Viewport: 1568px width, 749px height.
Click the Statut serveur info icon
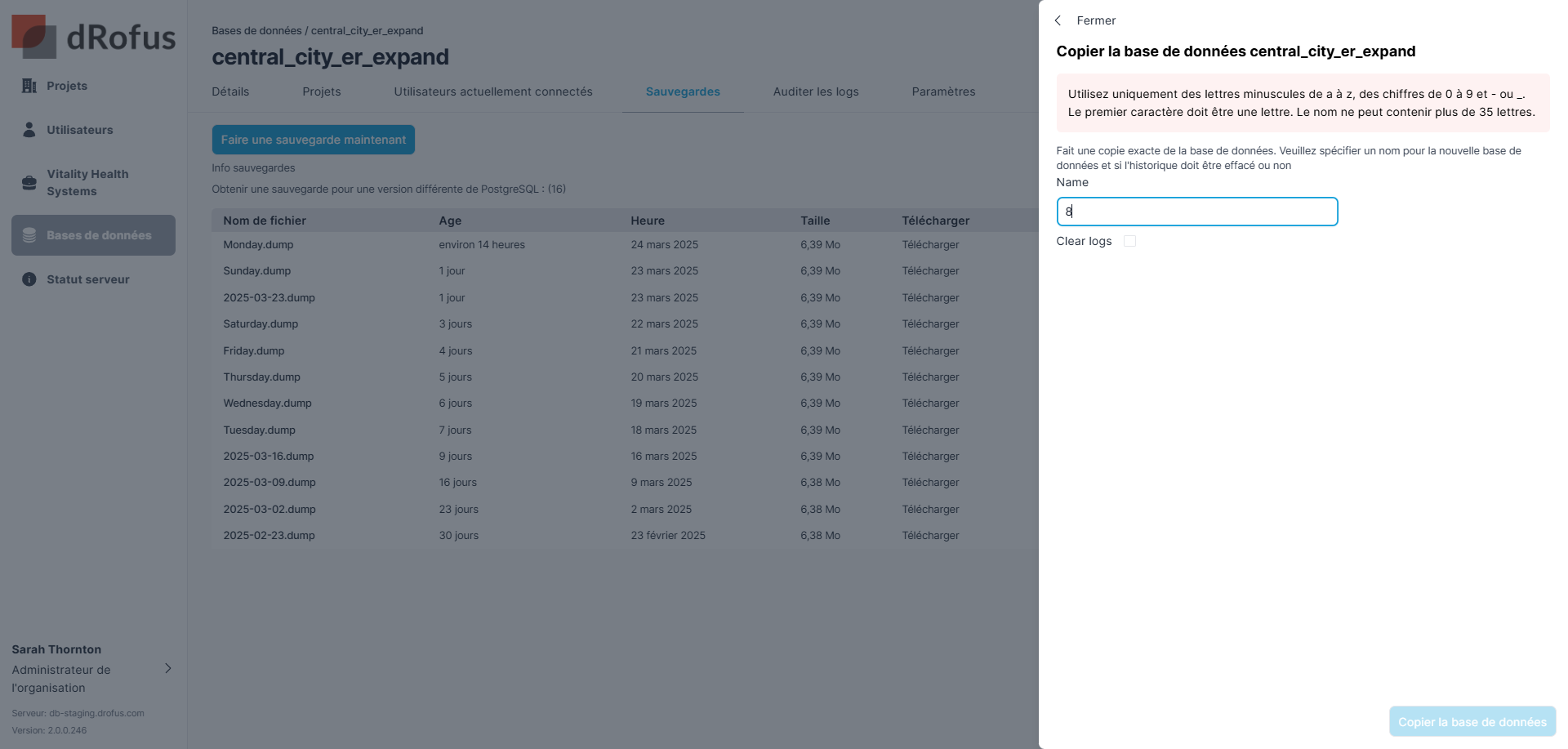tap(29, 279)
